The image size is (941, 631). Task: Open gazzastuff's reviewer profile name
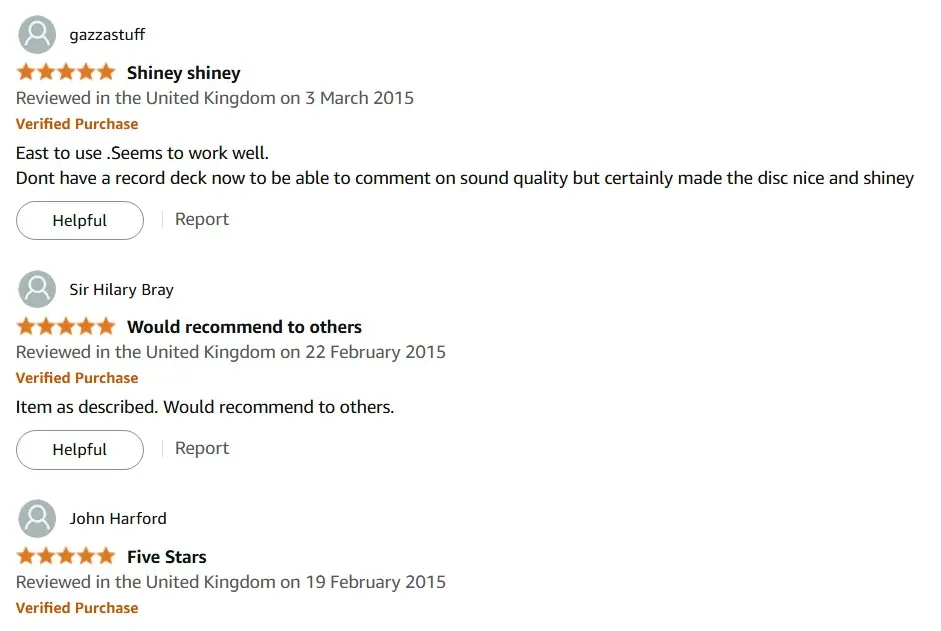click(107, 35)
